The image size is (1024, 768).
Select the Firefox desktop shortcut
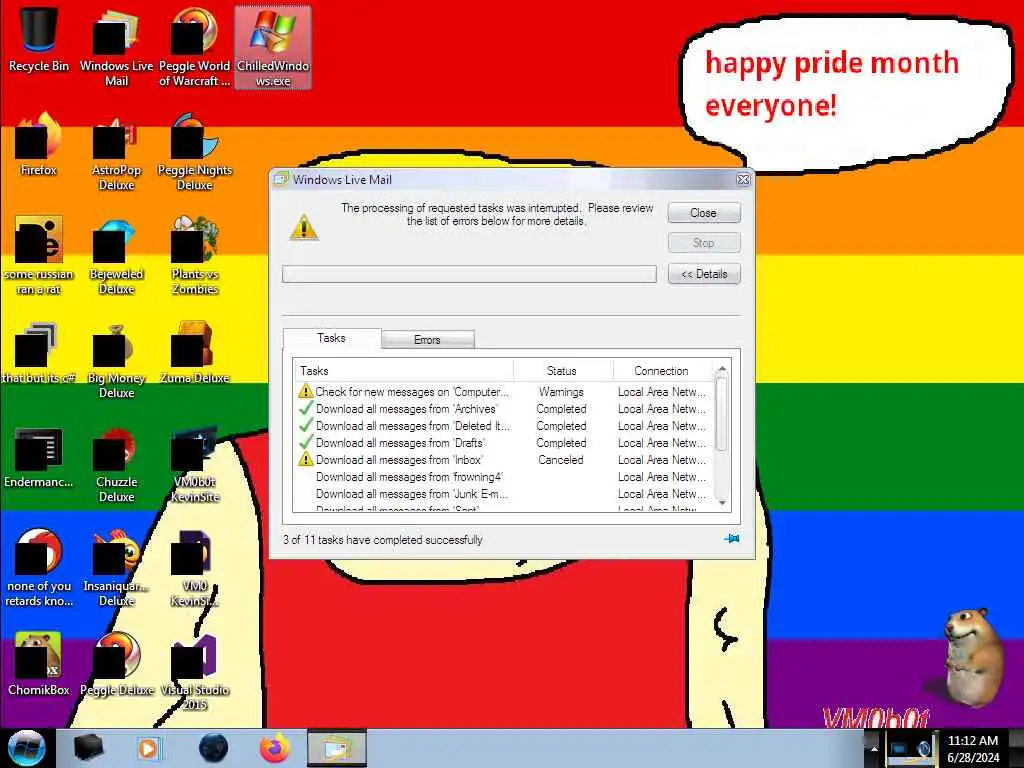coord(39,145)
